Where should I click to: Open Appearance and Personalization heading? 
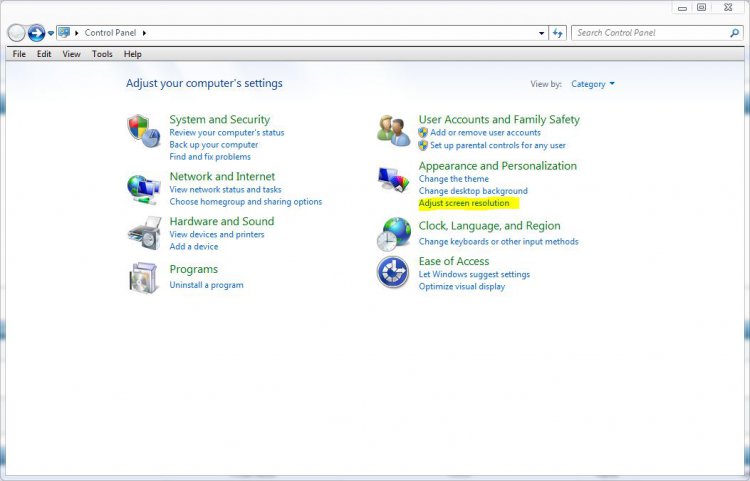(498, 166)
